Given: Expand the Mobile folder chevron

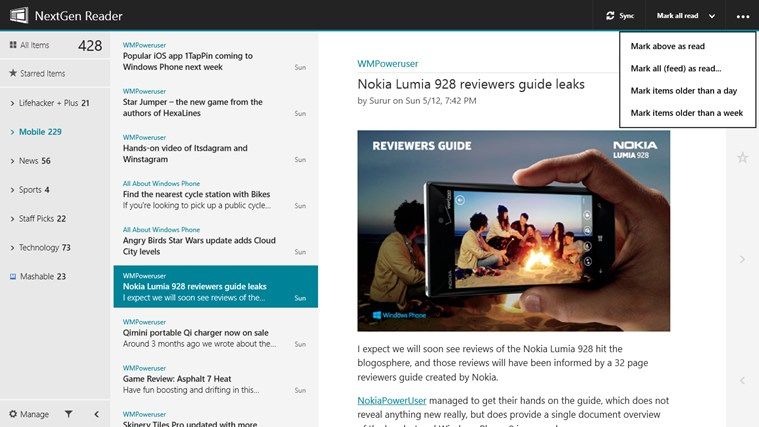Looking at the screenshot, I should pos(12,132).
